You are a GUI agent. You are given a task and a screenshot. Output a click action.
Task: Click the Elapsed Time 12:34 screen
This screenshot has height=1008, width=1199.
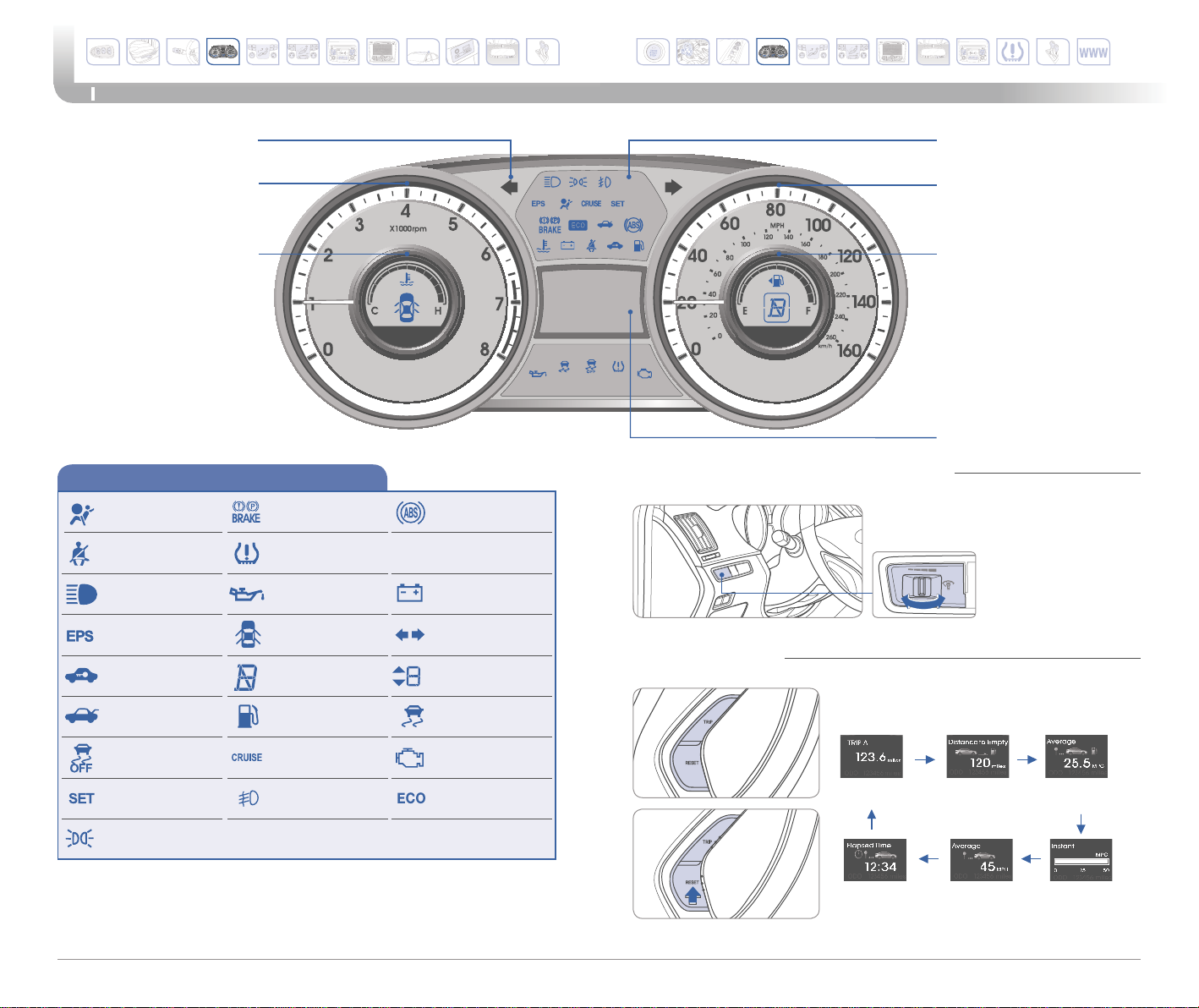tap(874, 860)
